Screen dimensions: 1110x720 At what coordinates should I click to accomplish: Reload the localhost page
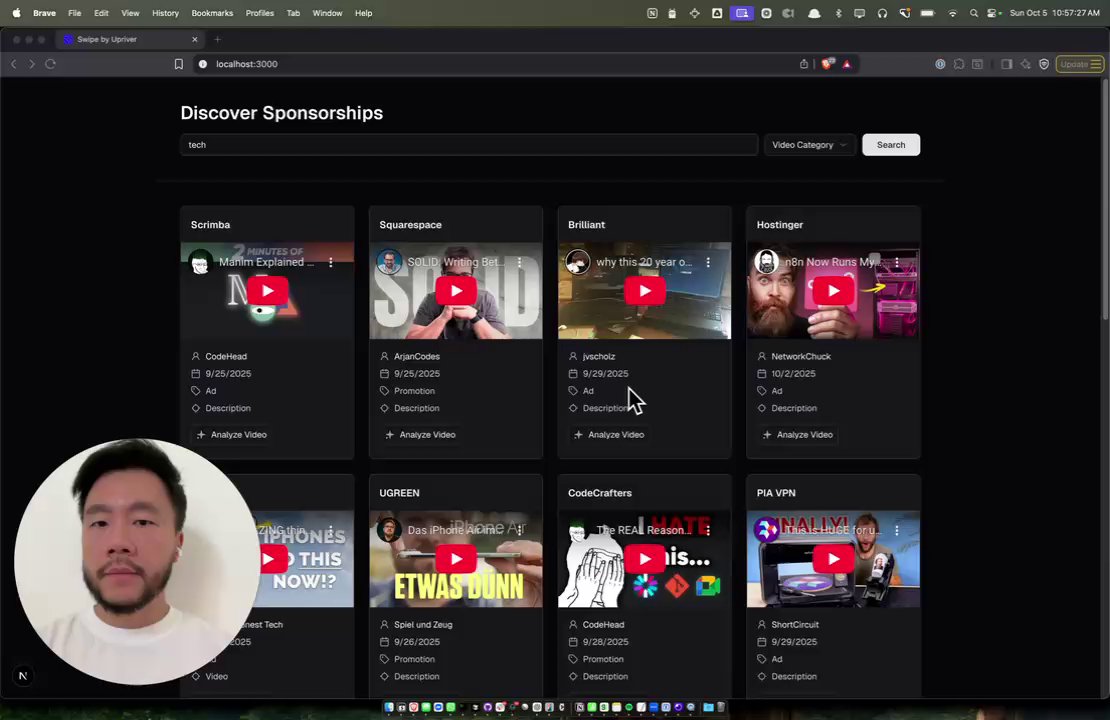(x=50, y=64)
